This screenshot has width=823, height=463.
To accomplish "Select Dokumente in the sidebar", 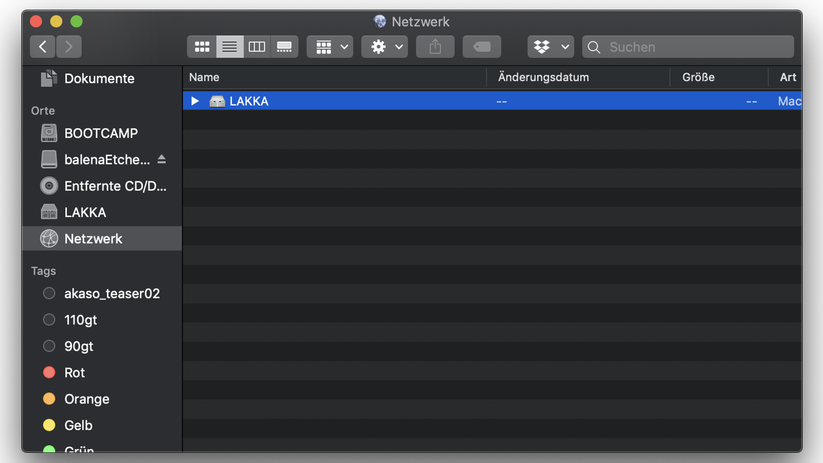I will (98, 78).
